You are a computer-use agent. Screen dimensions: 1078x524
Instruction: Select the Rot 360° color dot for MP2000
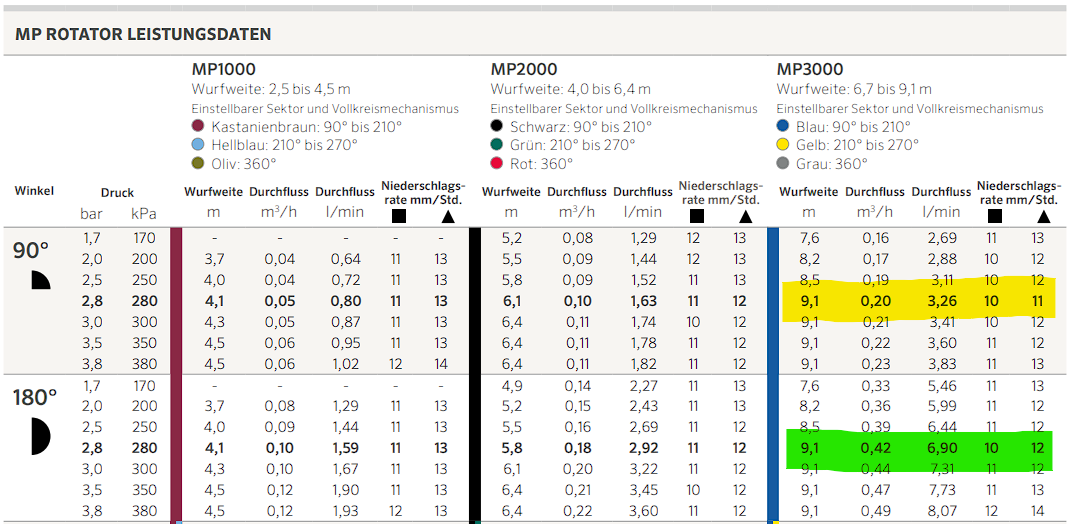497,164
